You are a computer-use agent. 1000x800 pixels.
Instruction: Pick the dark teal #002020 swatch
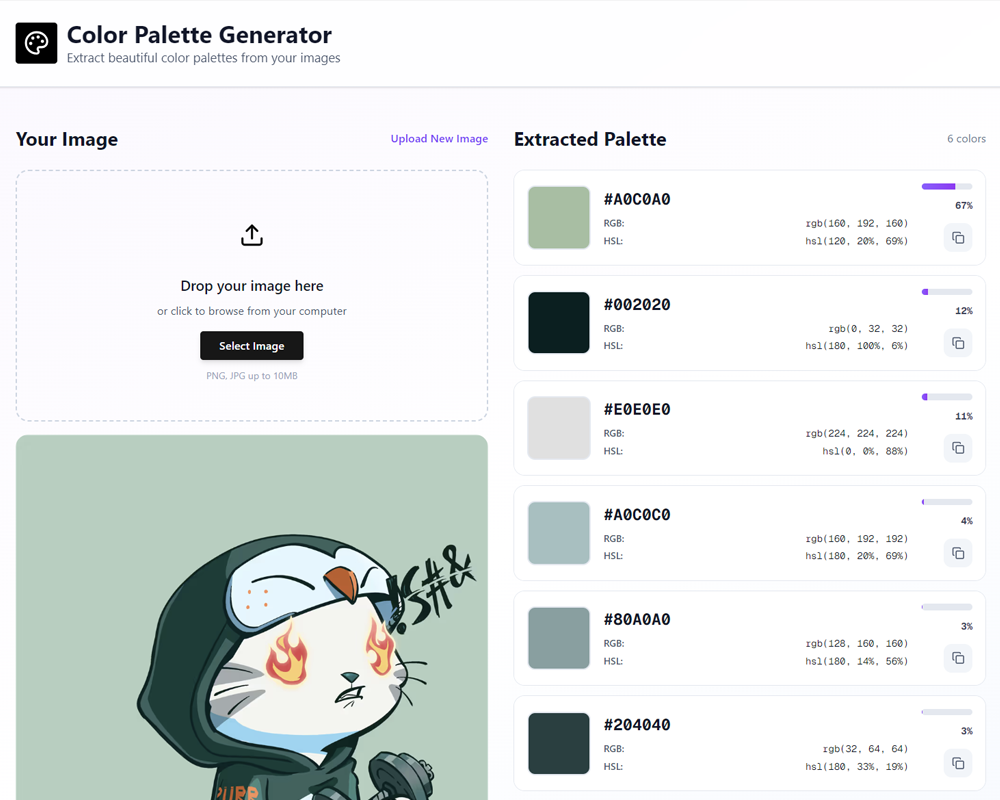point(559,323)
